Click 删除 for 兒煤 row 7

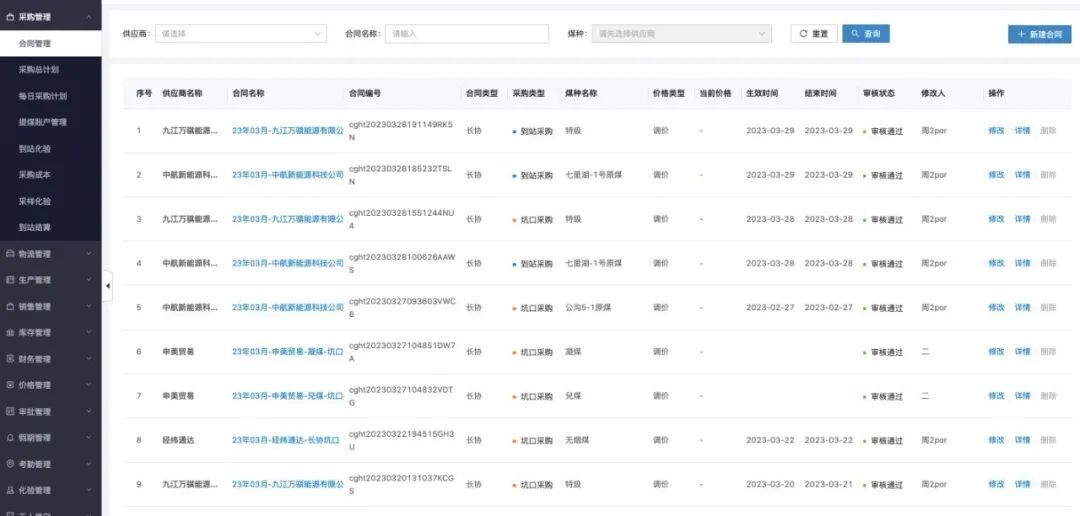(x=1048, y=396)
